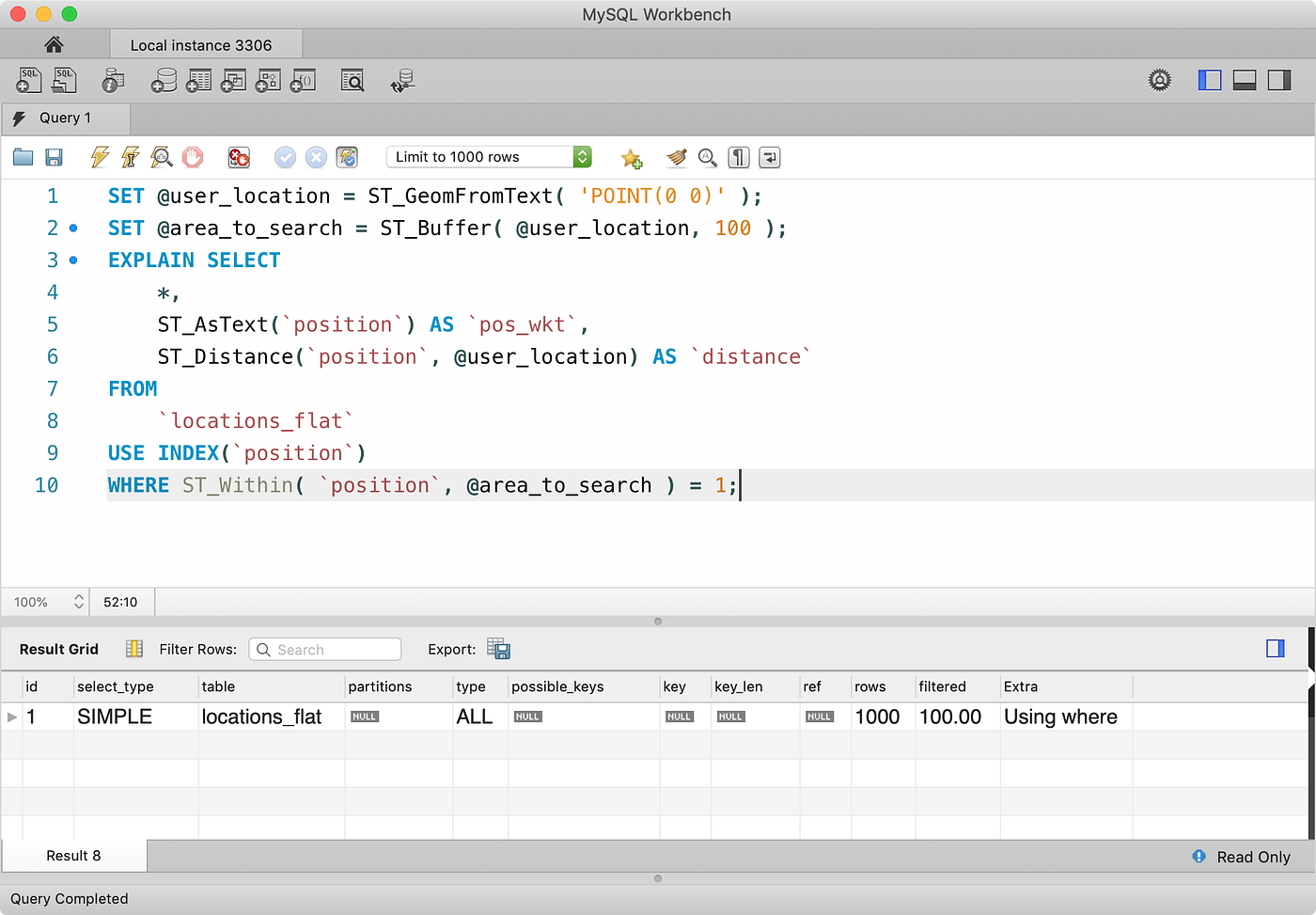Image resolution: width=1316 pixels, height=915 pixels.
Task: Commit the current transaction
Action: (x=285, y=157)
